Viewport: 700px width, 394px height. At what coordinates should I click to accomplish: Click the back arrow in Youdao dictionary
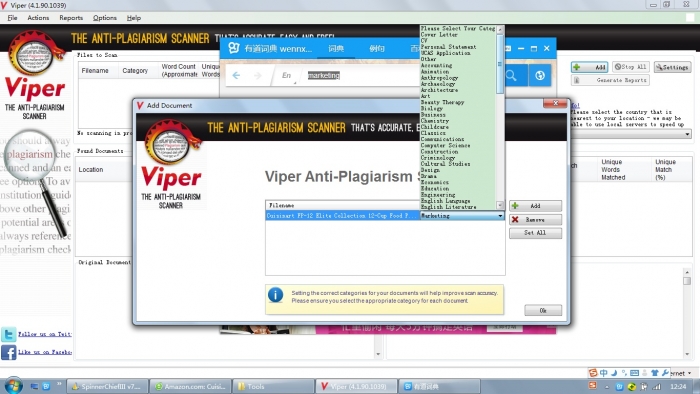[236, 75]
